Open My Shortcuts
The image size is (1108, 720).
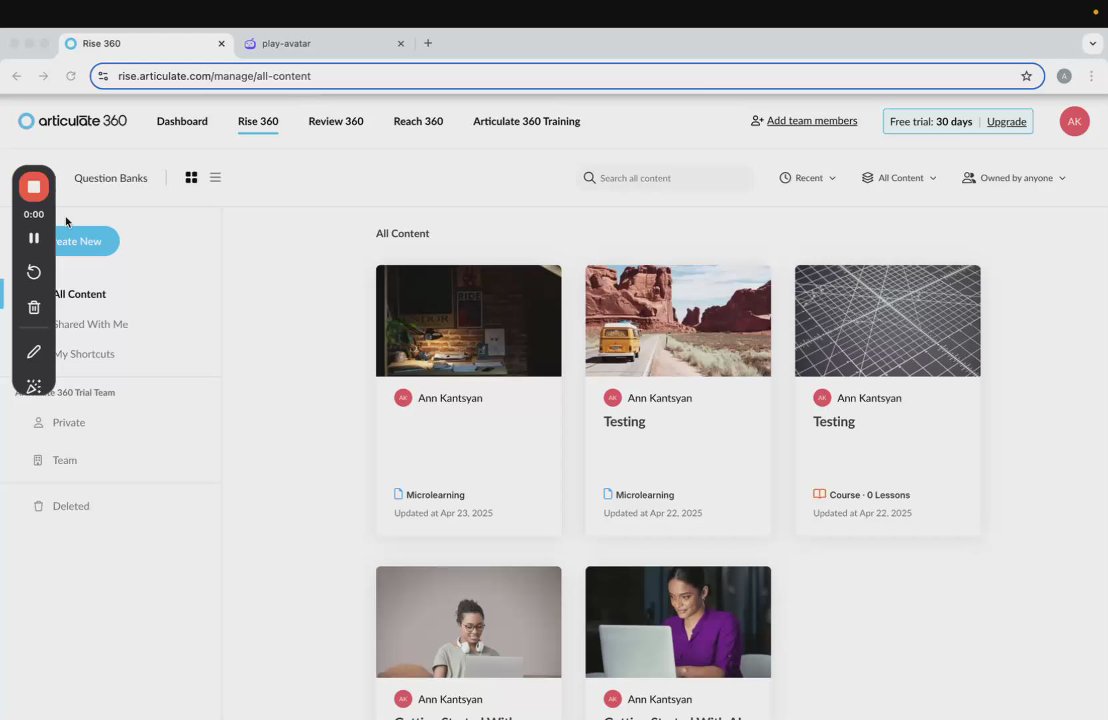[x=84, y=354]
